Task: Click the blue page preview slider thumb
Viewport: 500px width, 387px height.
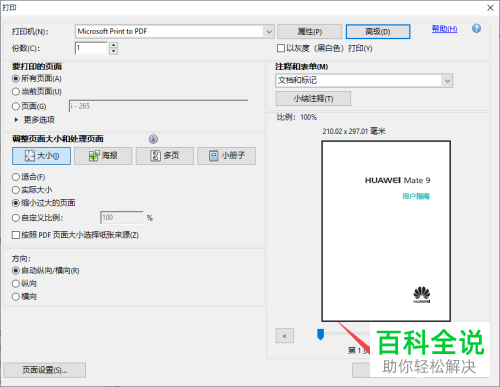Action: (320, 334)
